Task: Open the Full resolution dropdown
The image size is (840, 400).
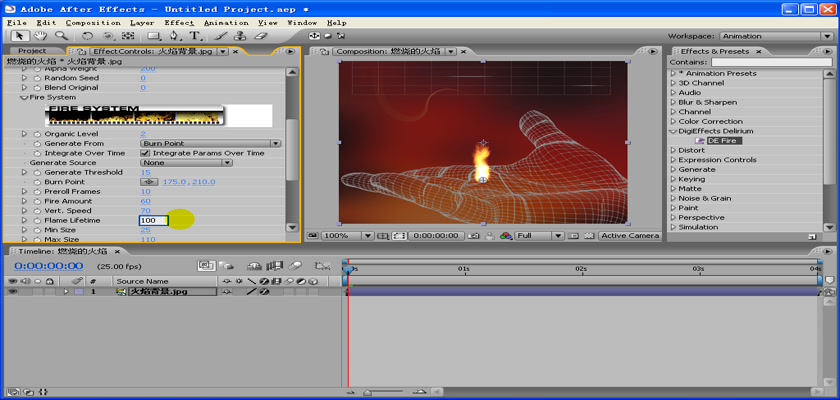Action: pyautogui.click(x=539, y=236)
